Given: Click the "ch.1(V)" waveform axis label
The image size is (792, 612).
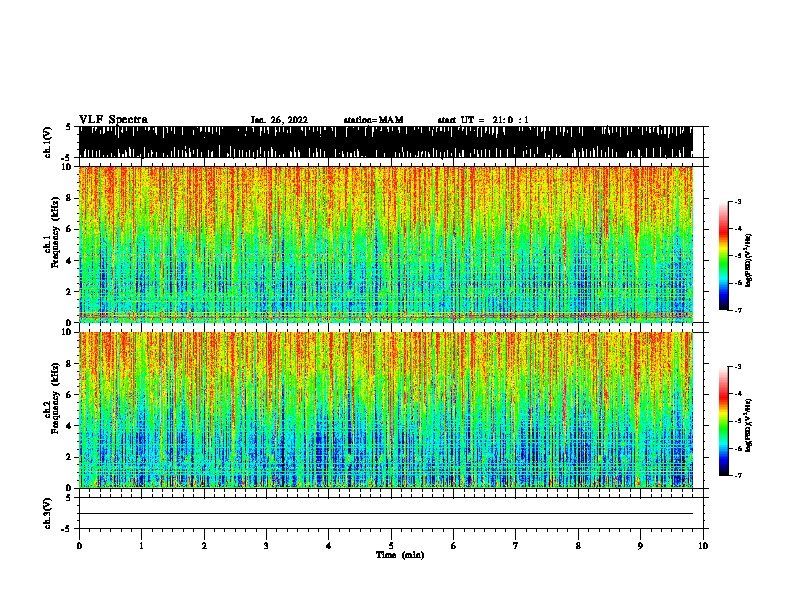Looking at the screenshot, I should (48, 142).
